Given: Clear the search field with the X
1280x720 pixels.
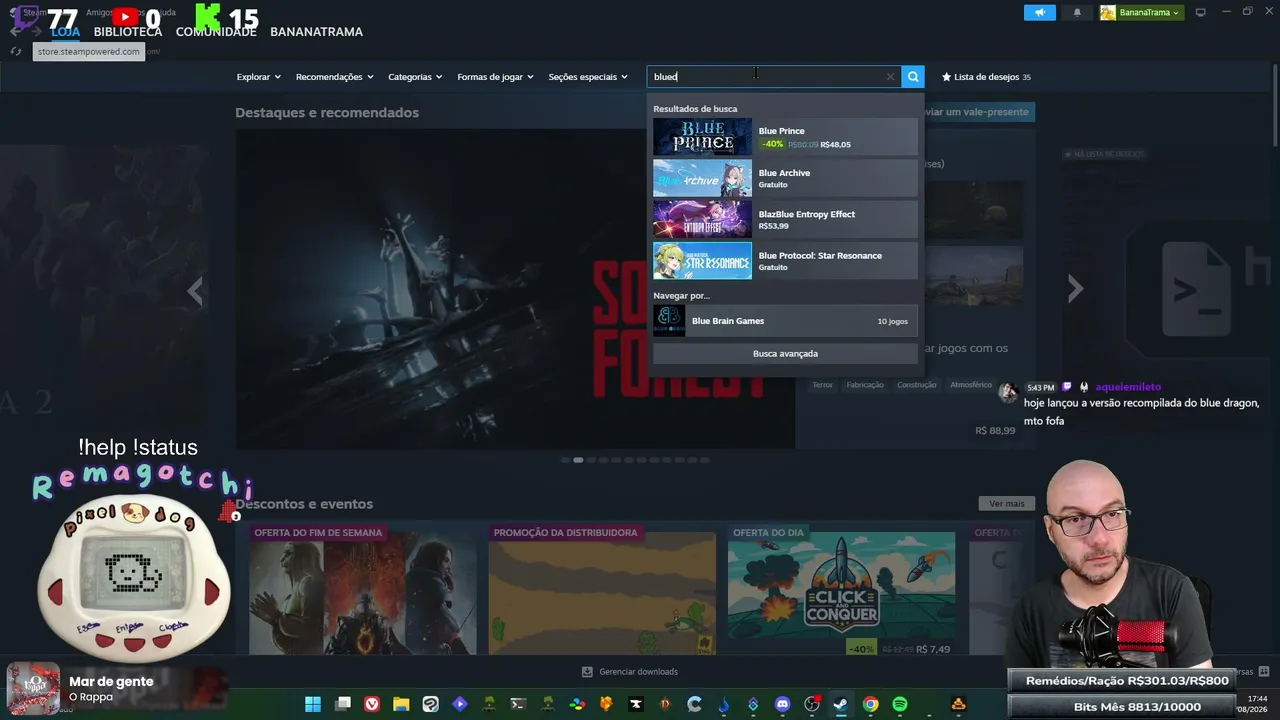Looking at the screenshot, I should [x=890, y=77].
